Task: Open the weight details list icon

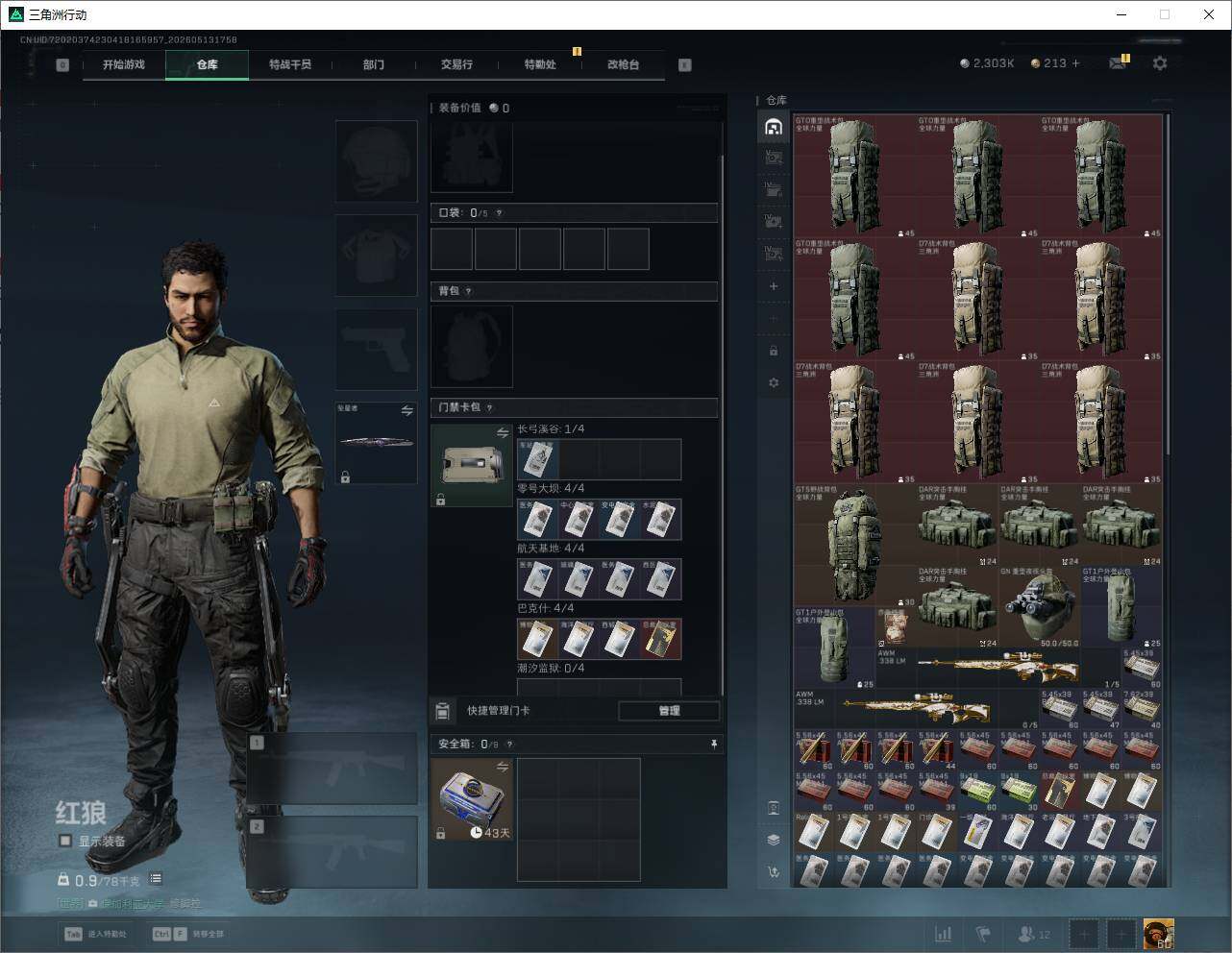Action: click(x=156, y=879)
